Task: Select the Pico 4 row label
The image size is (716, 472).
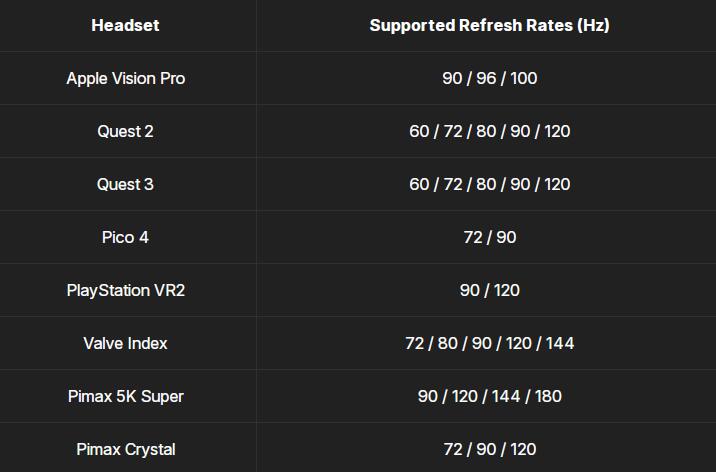Action: (125, 237)
